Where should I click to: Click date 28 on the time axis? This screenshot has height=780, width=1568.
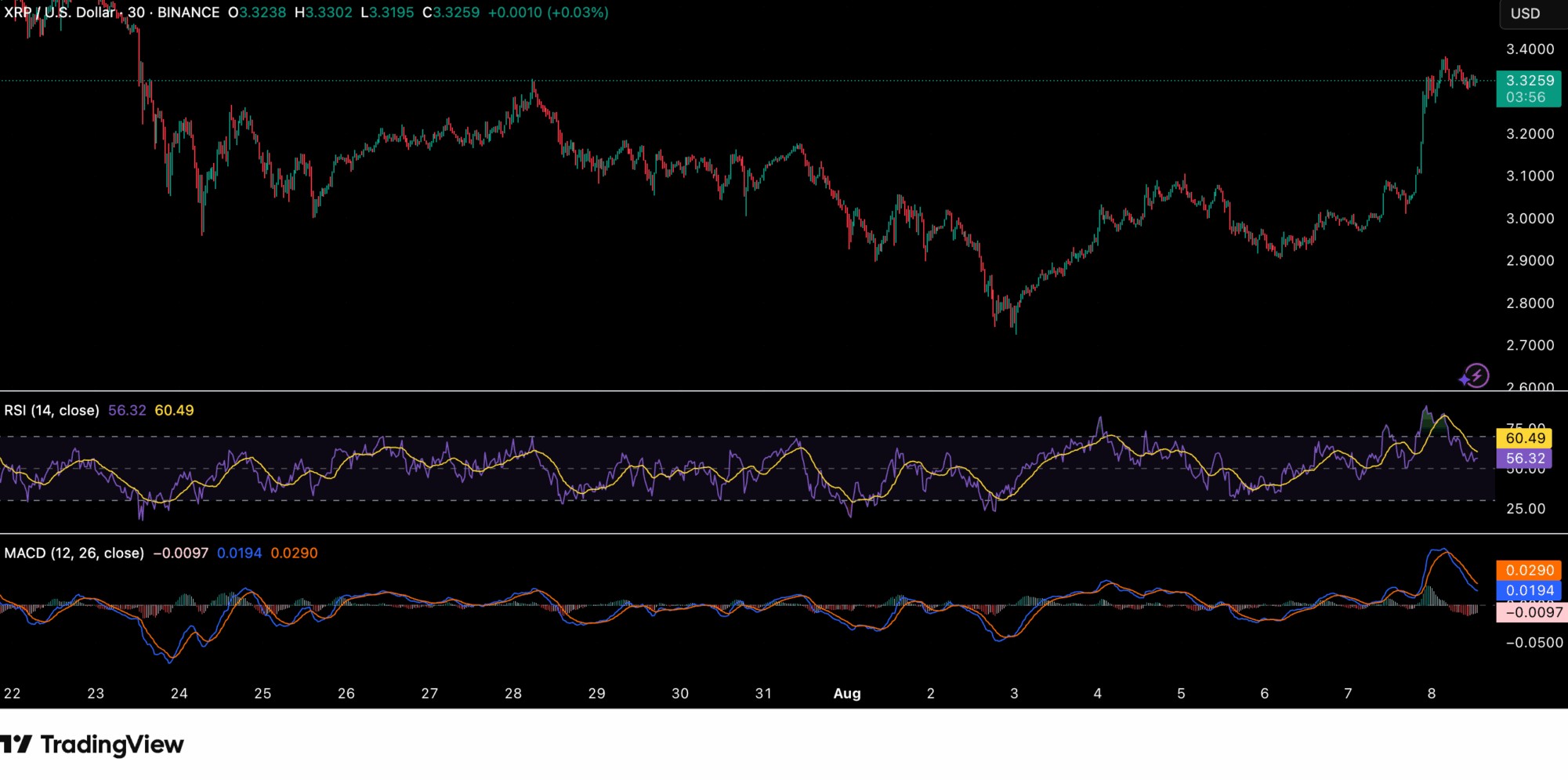512,693
